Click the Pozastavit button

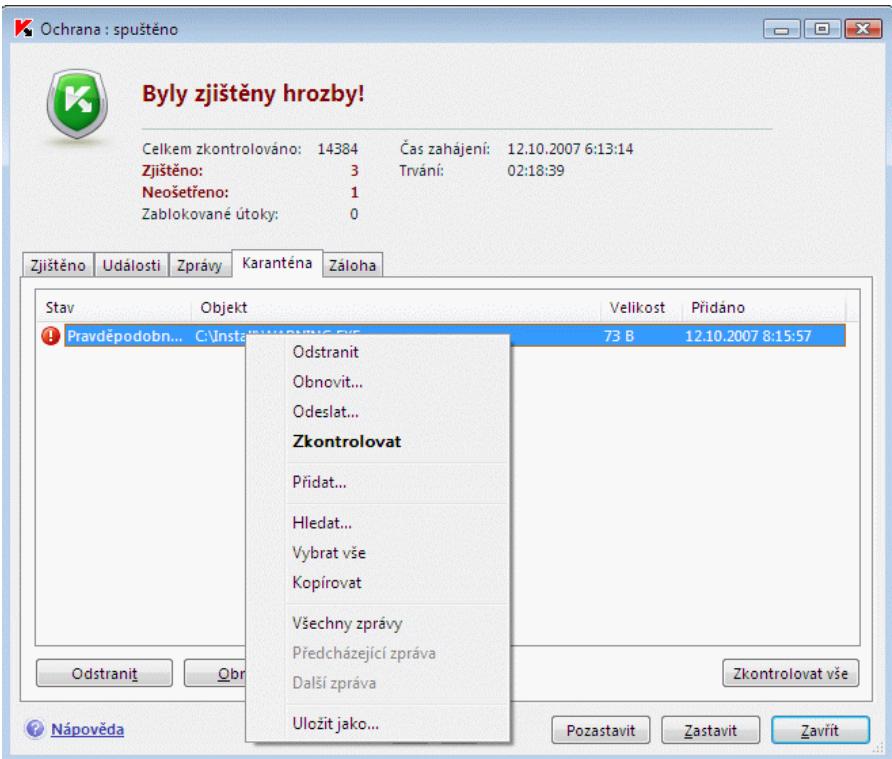tap(600, 731)
